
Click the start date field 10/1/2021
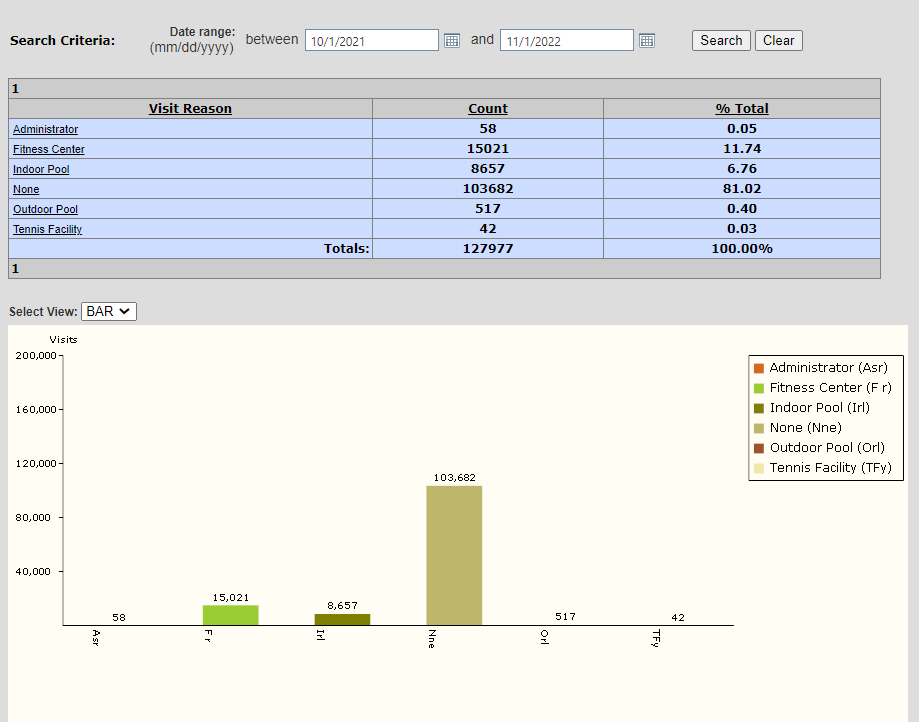pos(372,40)
